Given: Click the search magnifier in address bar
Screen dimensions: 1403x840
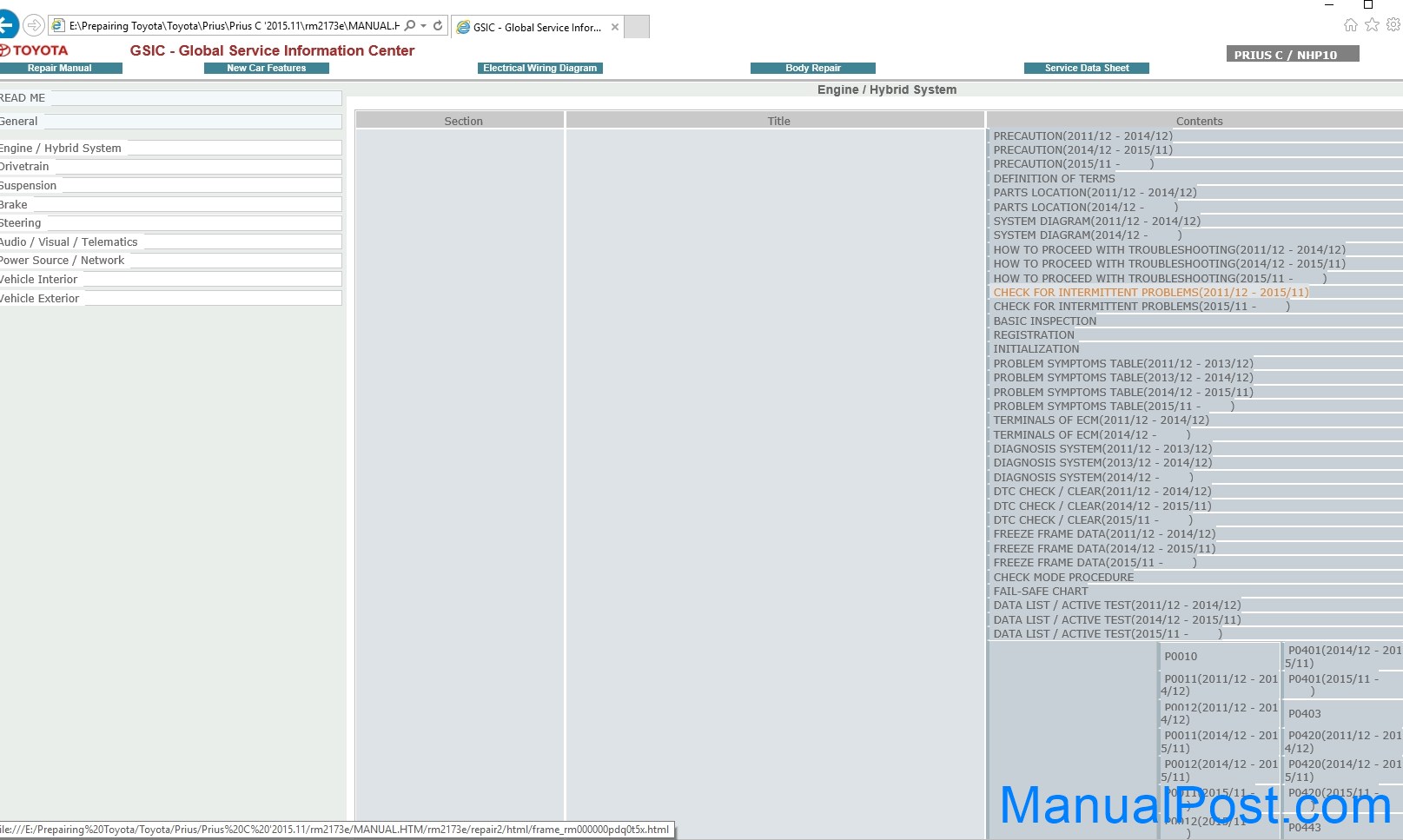Looking at the screenshot, I should [x=410, y=26].
